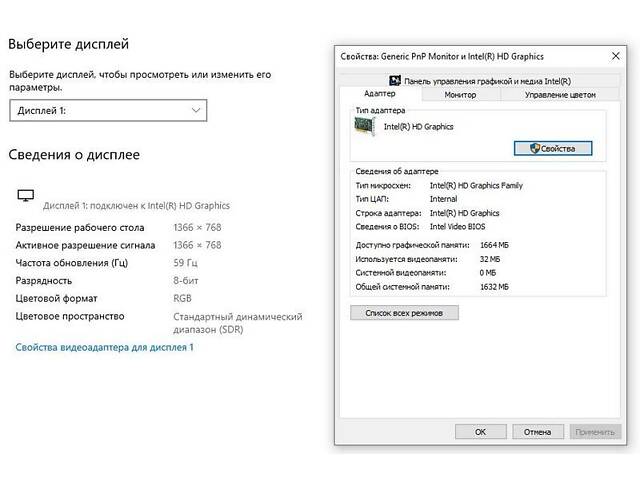
Task: Click the Список всех режимов button
Action: click(x=405, y=313)
